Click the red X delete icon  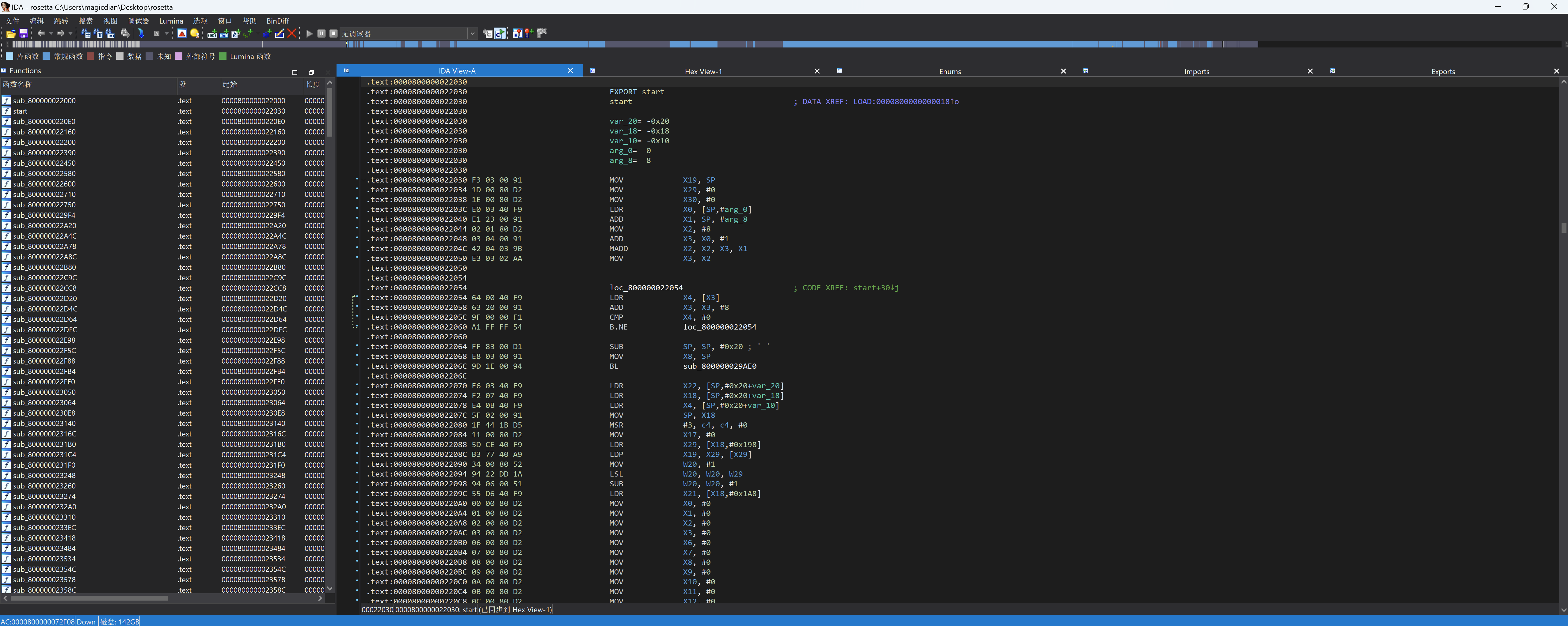291,33
